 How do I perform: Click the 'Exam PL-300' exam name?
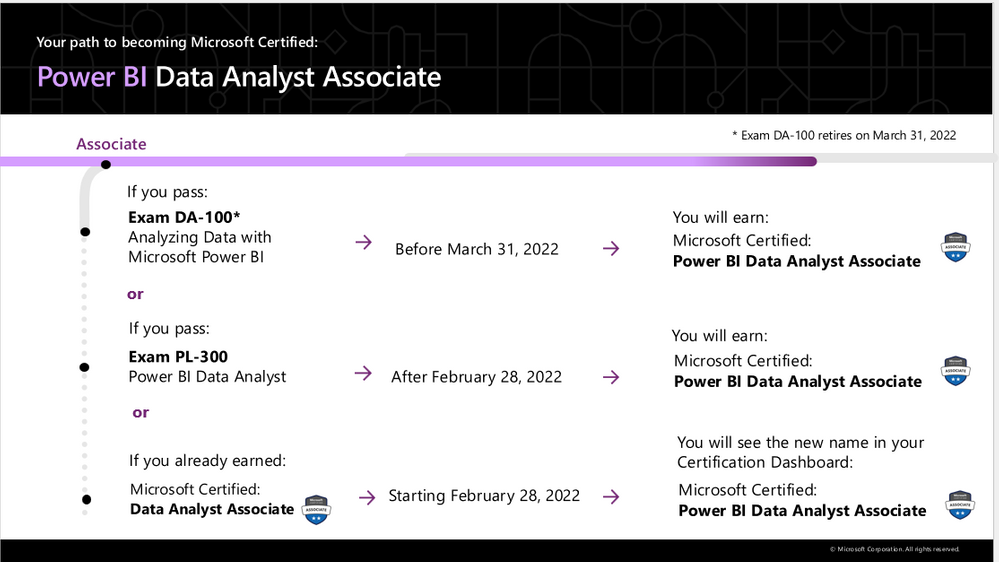point(179,356)
